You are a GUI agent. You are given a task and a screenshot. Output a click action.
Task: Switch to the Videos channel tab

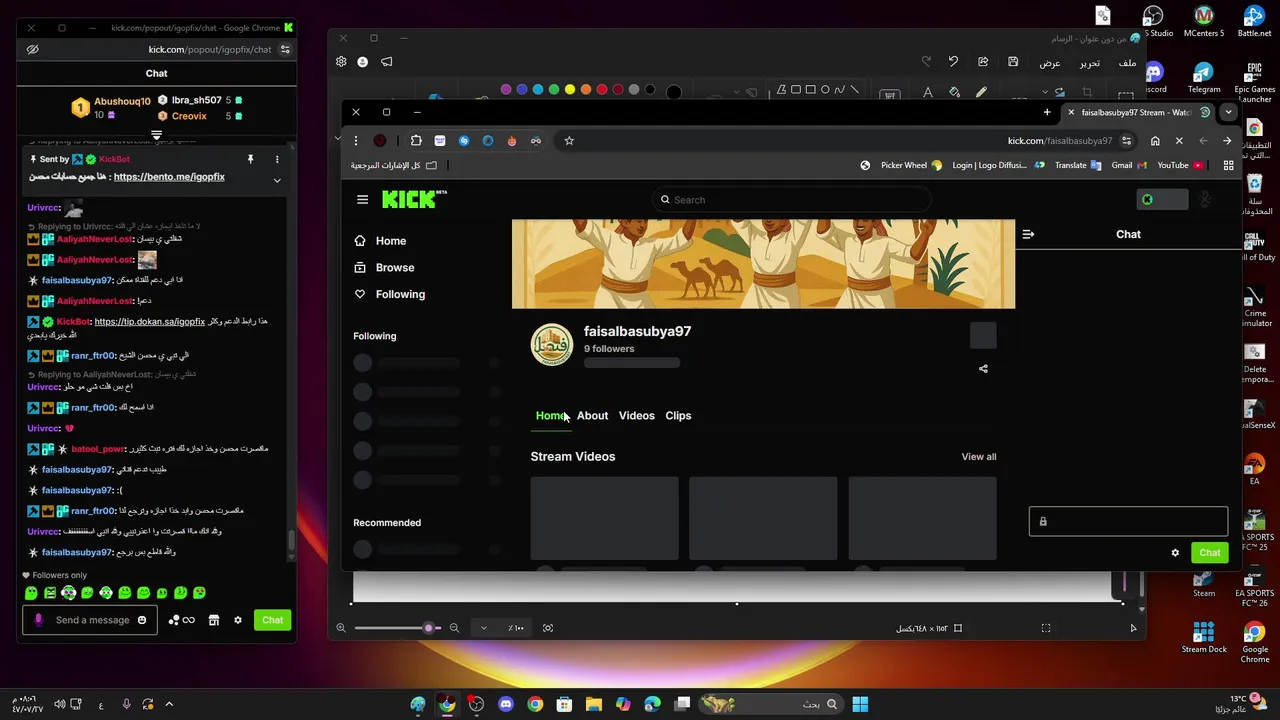[x=636, y=416]
